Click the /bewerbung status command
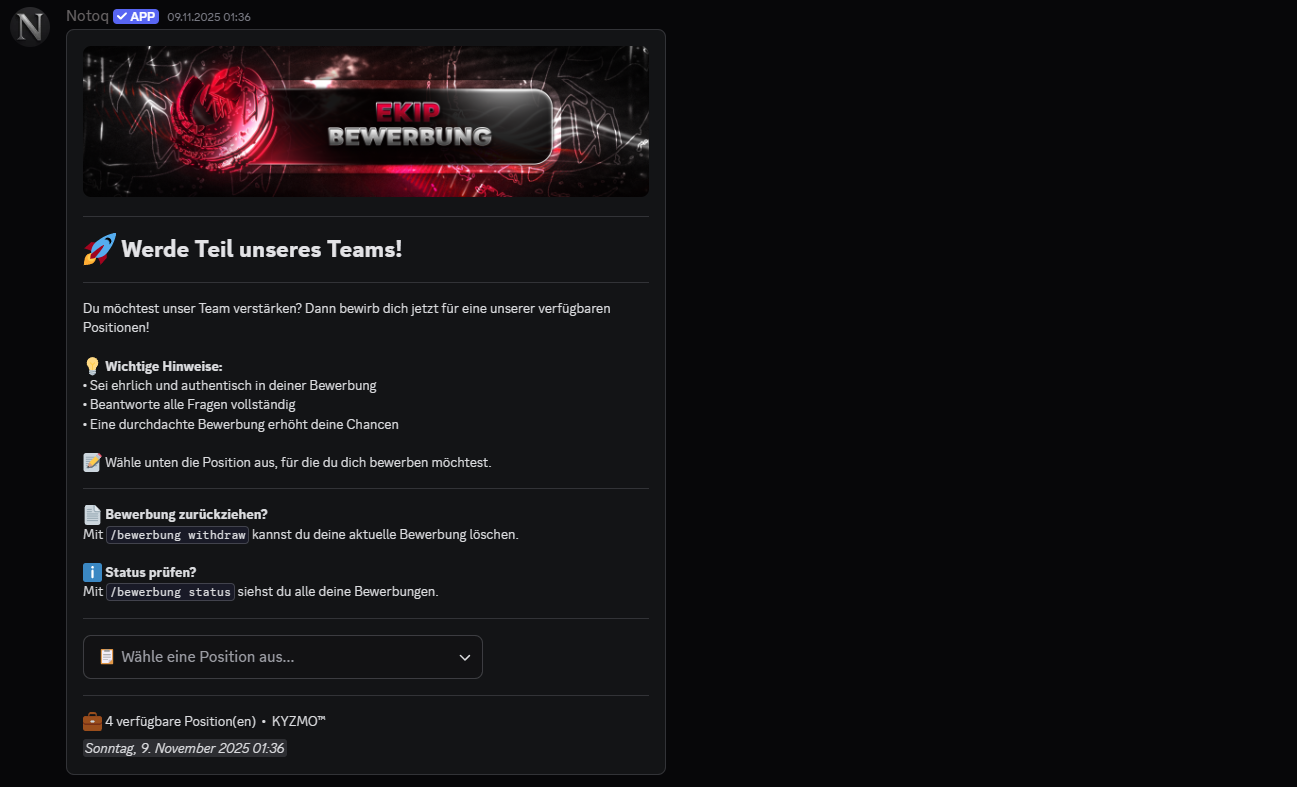1297x787 pixels. pyautogui.click(x=170, y=592)
